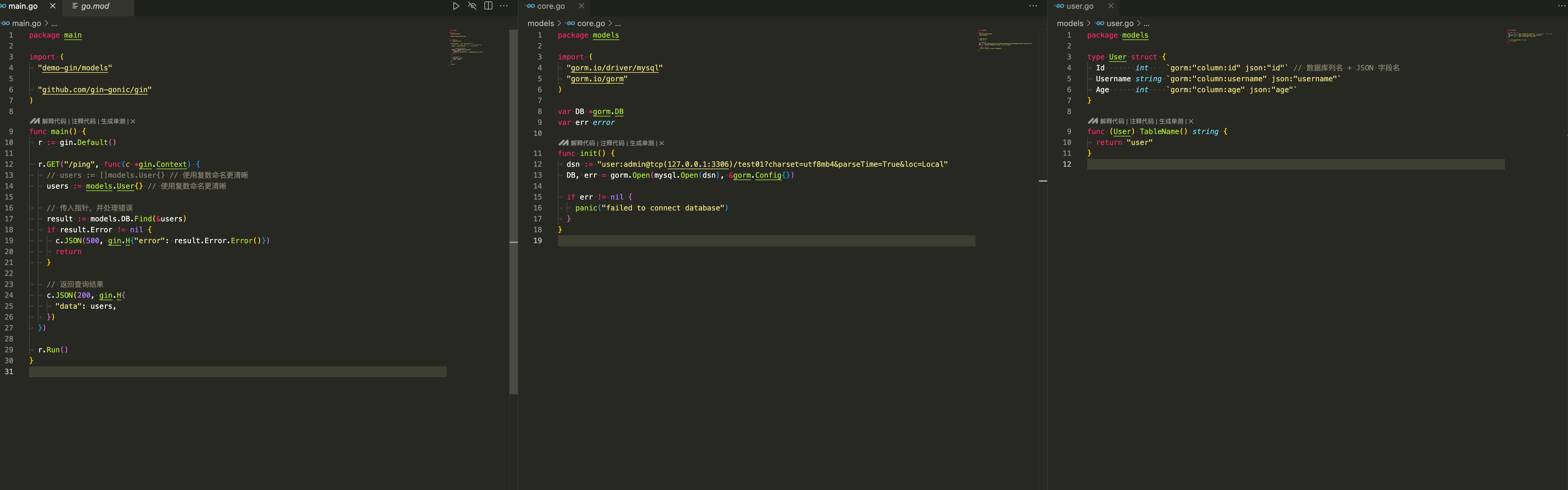Viewport: 1568px width, 490px height.
Task: Click 解释代码 above func main
Action: [54, 122]
